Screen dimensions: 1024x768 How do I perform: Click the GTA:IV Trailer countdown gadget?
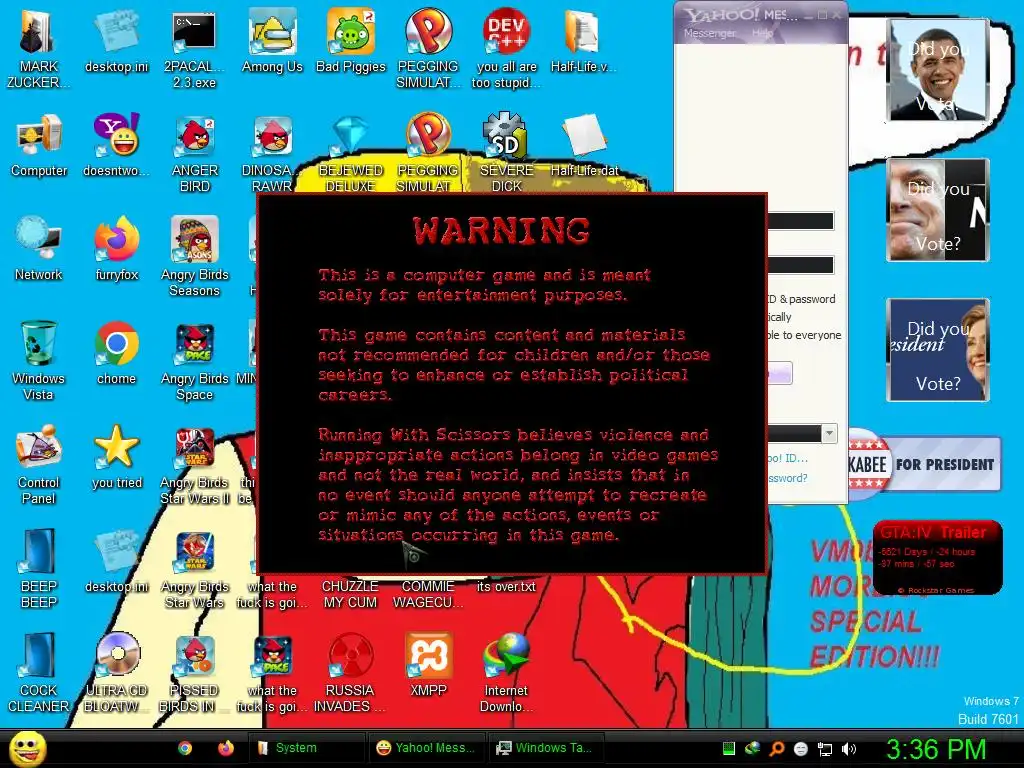tap(937, 558)
